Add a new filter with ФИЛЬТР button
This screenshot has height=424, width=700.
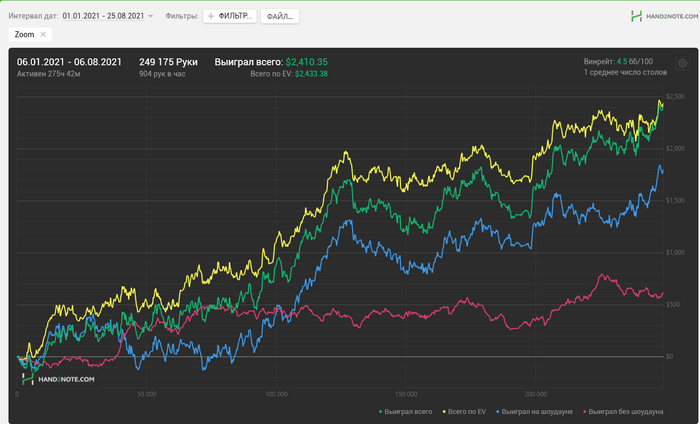tap(229, 16)
